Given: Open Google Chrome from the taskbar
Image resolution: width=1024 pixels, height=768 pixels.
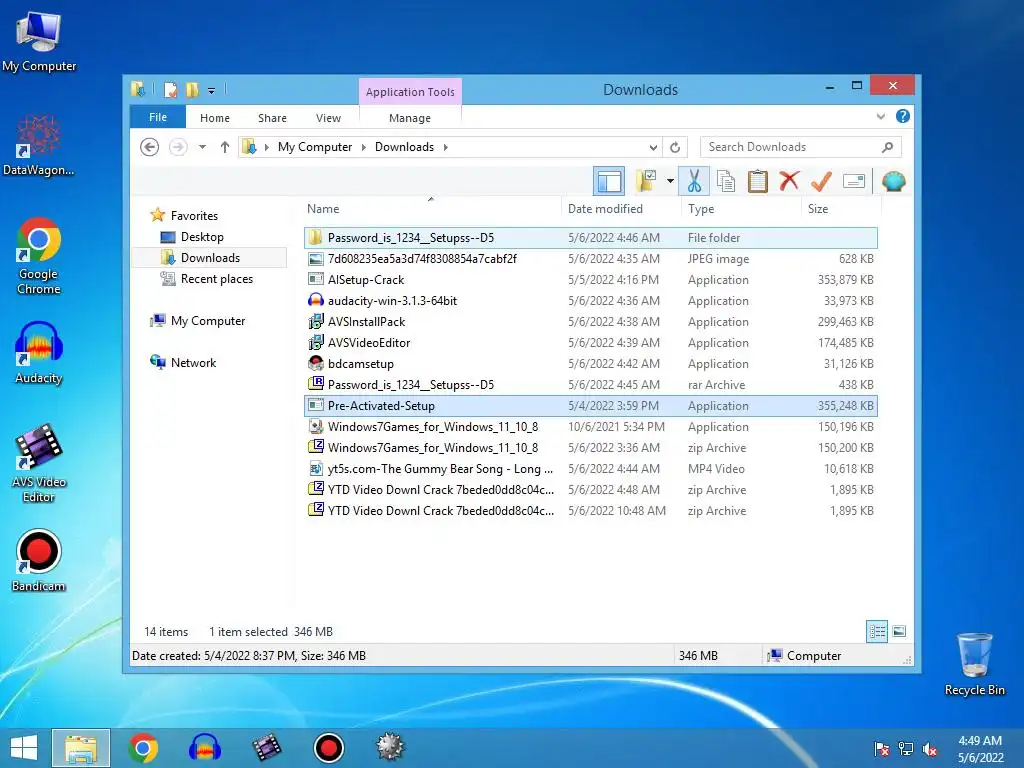Looking at the screenshot, I should (x=143, y=748).
